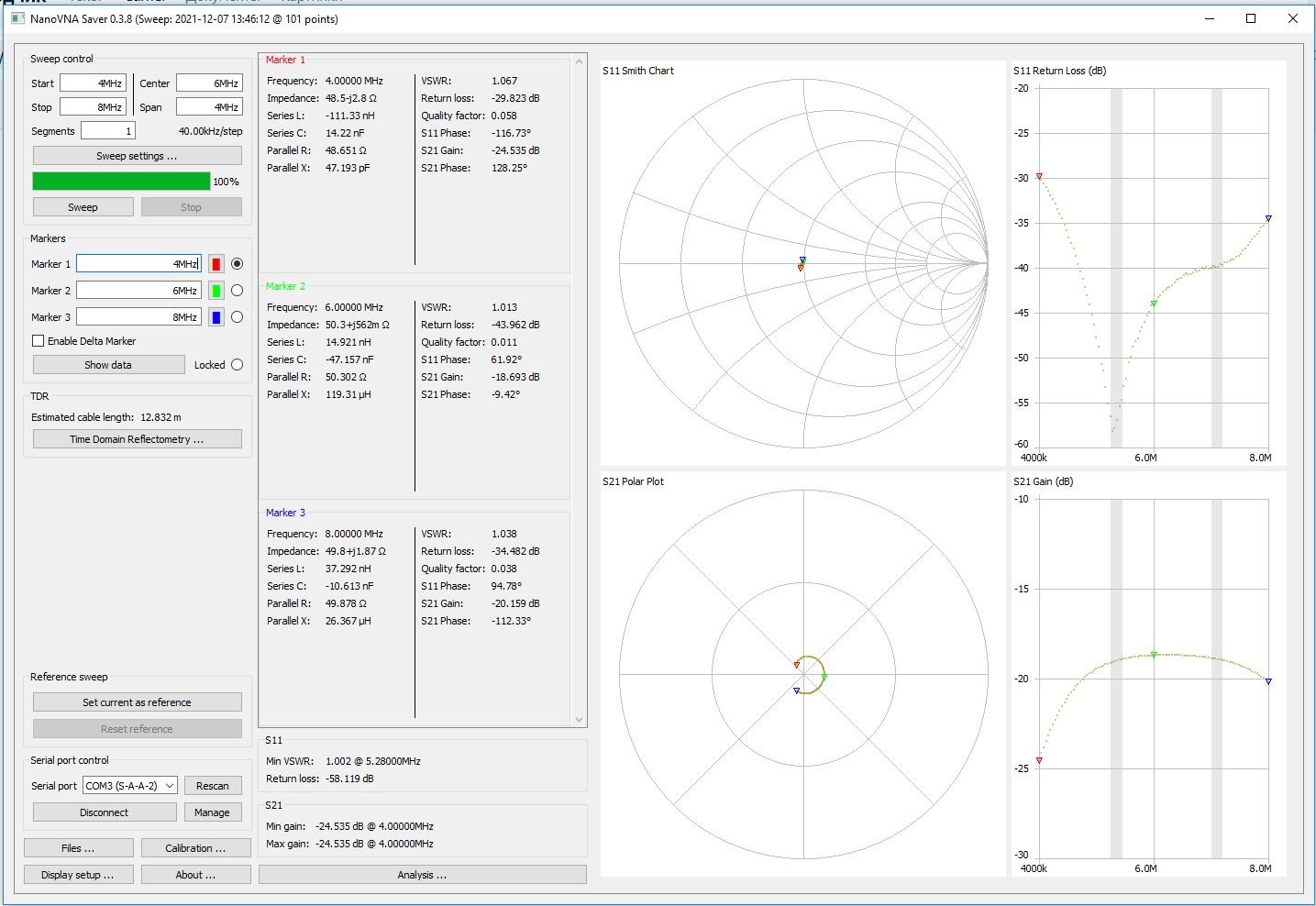Toggle the Locked radio button

coord(238,365)
